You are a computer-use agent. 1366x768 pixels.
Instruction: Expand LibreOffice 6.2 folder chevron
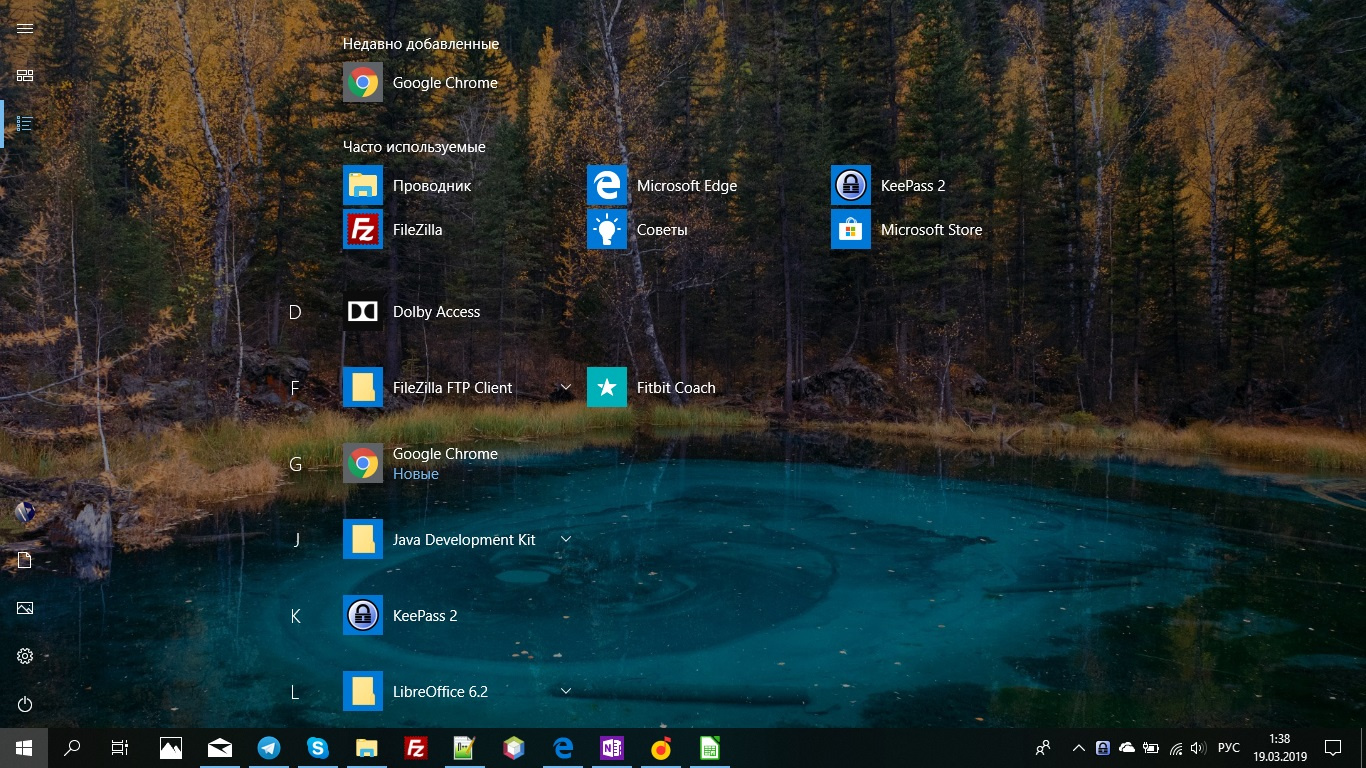click(x=565, y=691)
